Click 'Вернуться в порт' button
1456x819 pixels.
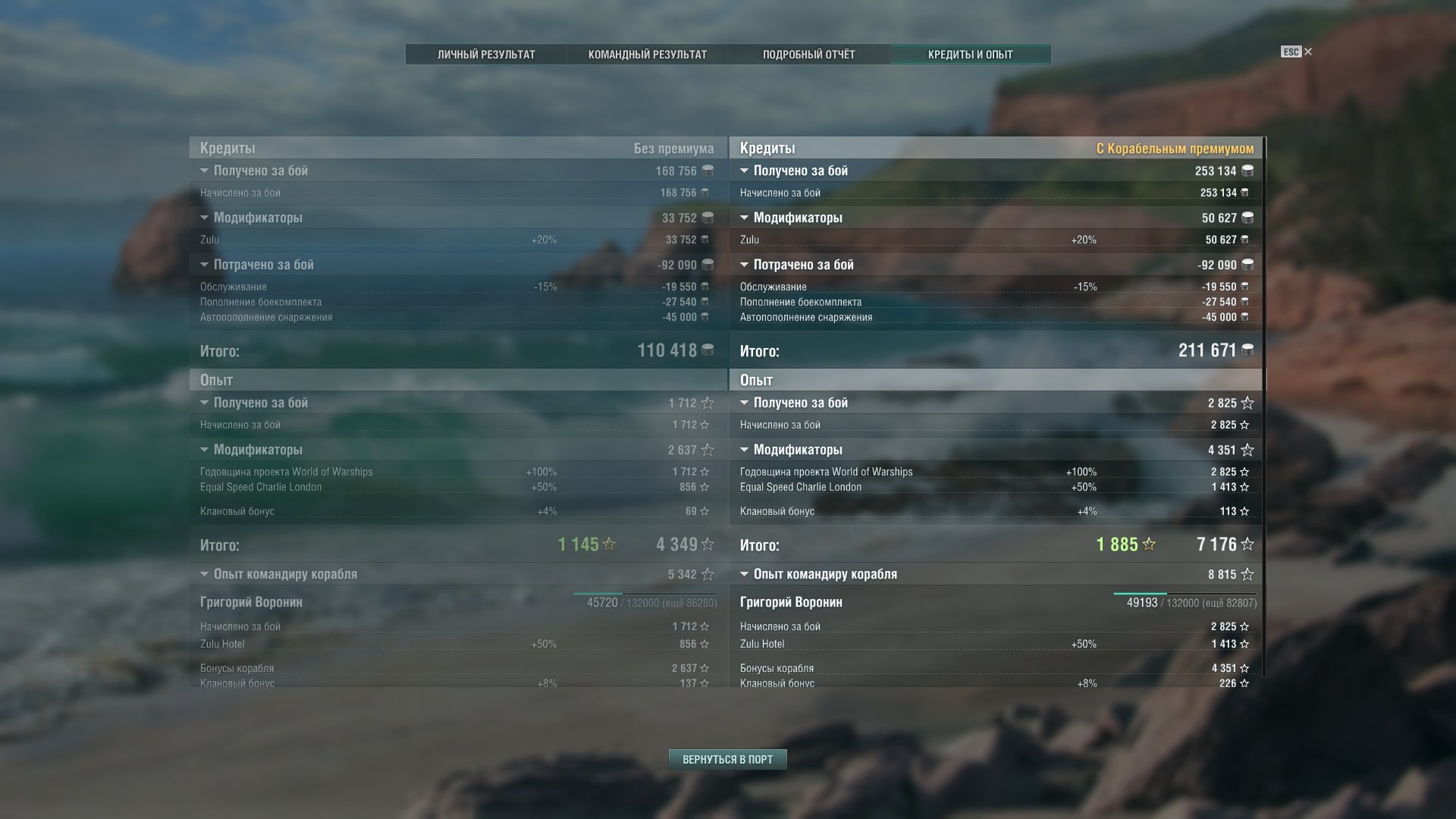728,759
